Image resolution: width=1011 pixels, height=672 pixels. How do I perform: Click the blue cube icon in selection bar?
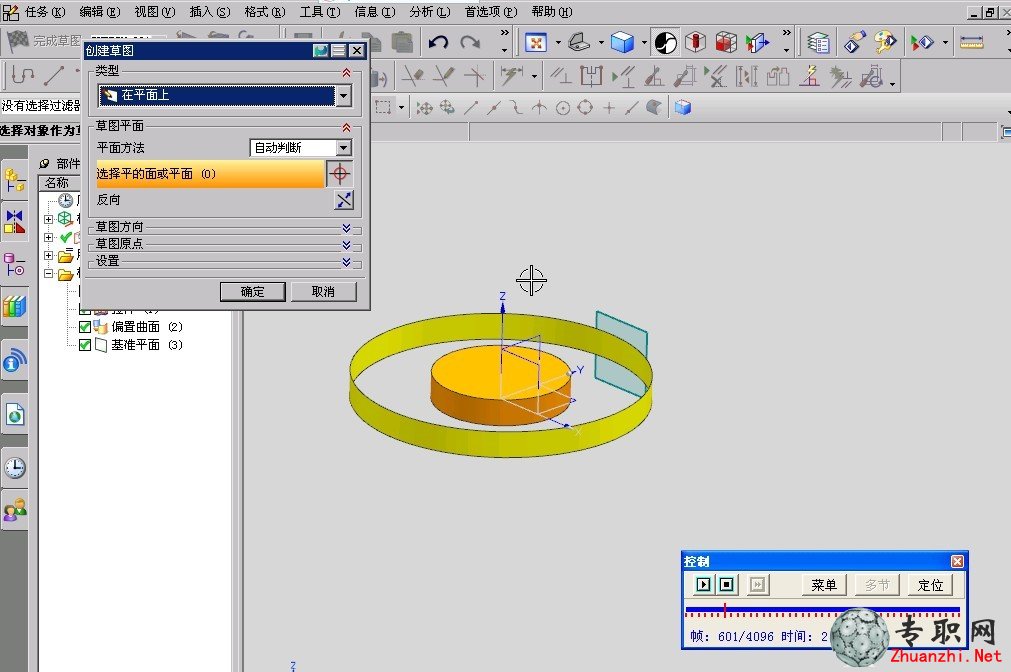pyautogui.click(x=683, y=107)
